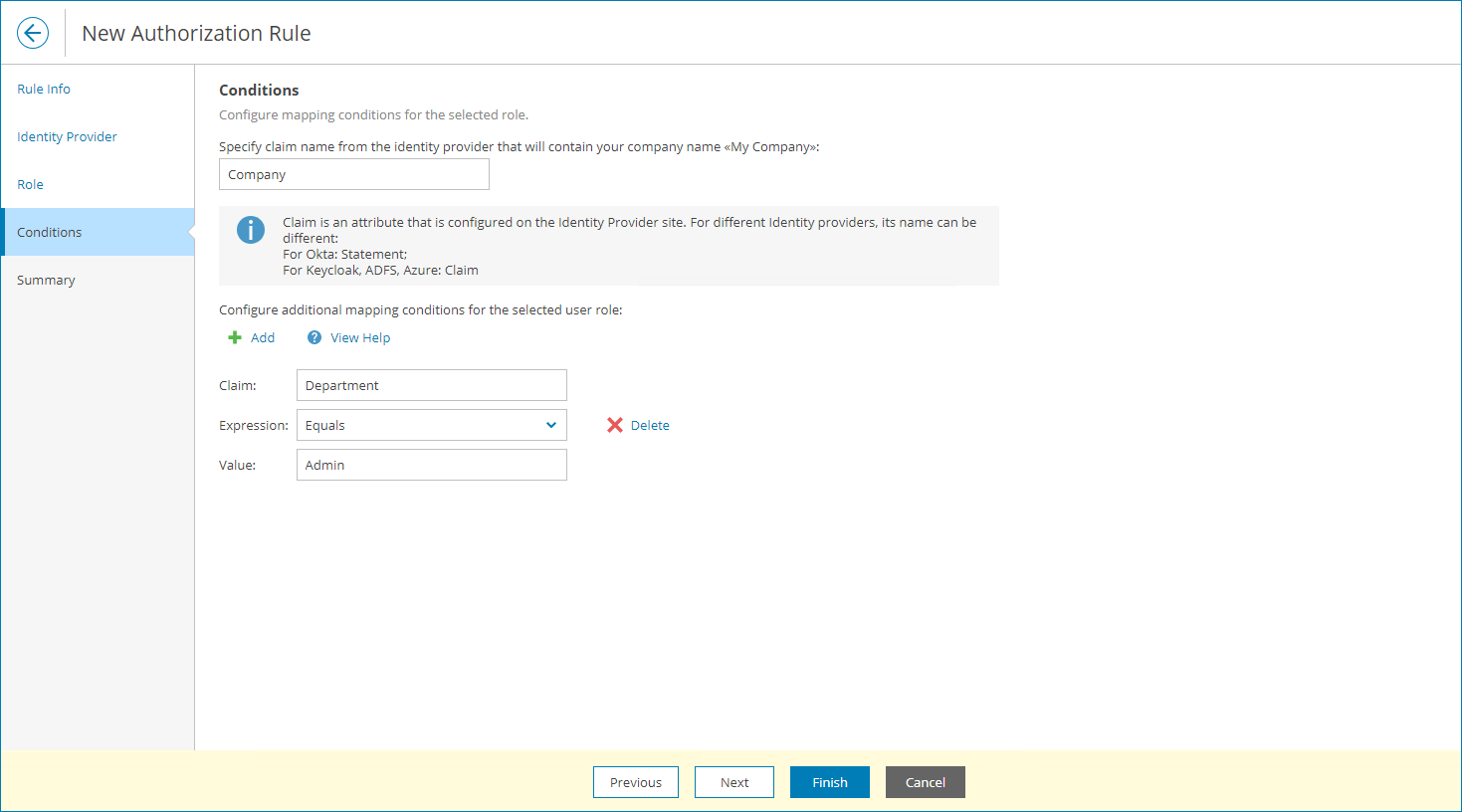
Task: Click the Next button
Action: pyautogui.click(x=733, y=782)
